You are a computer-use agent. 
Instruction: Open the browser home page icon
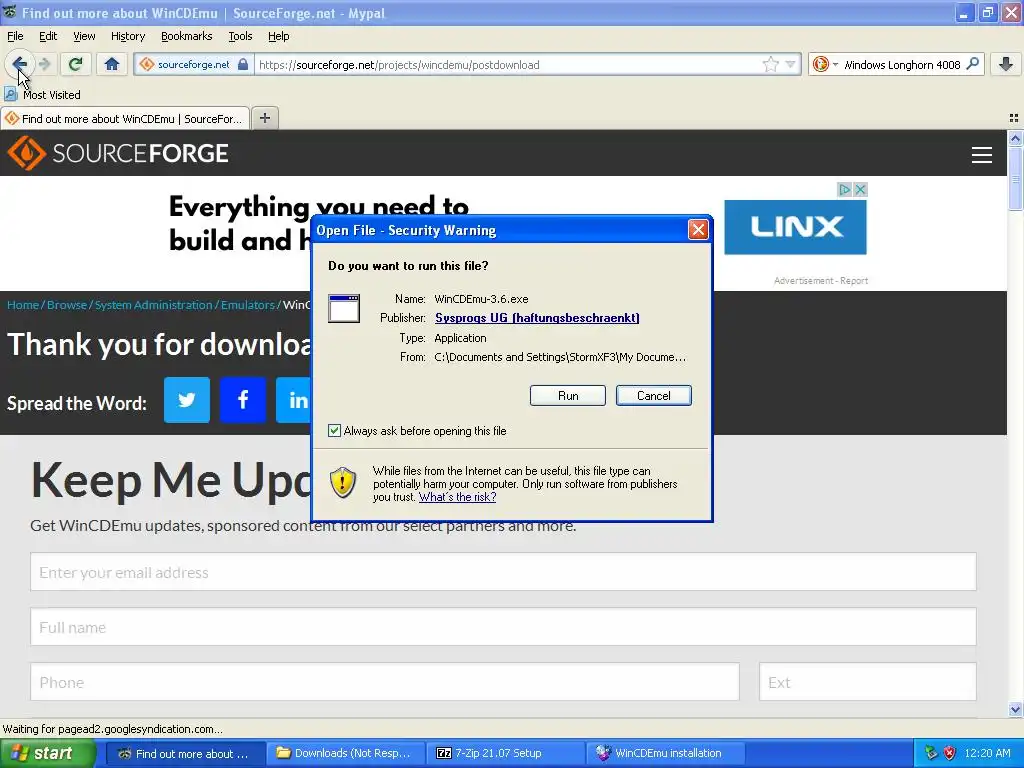pos(112,64)
